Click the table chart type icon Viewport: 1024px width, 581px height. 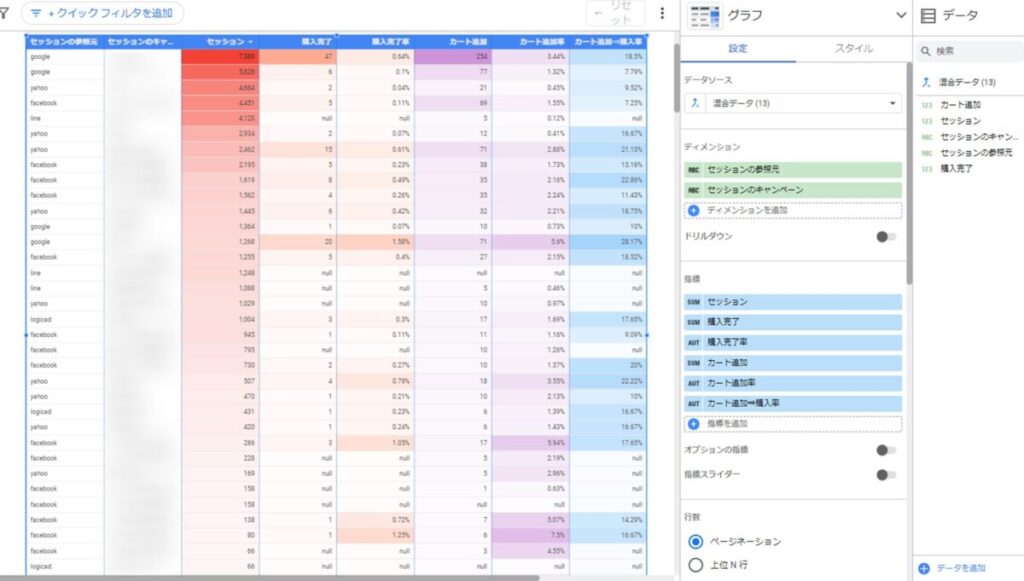[704, 15]
